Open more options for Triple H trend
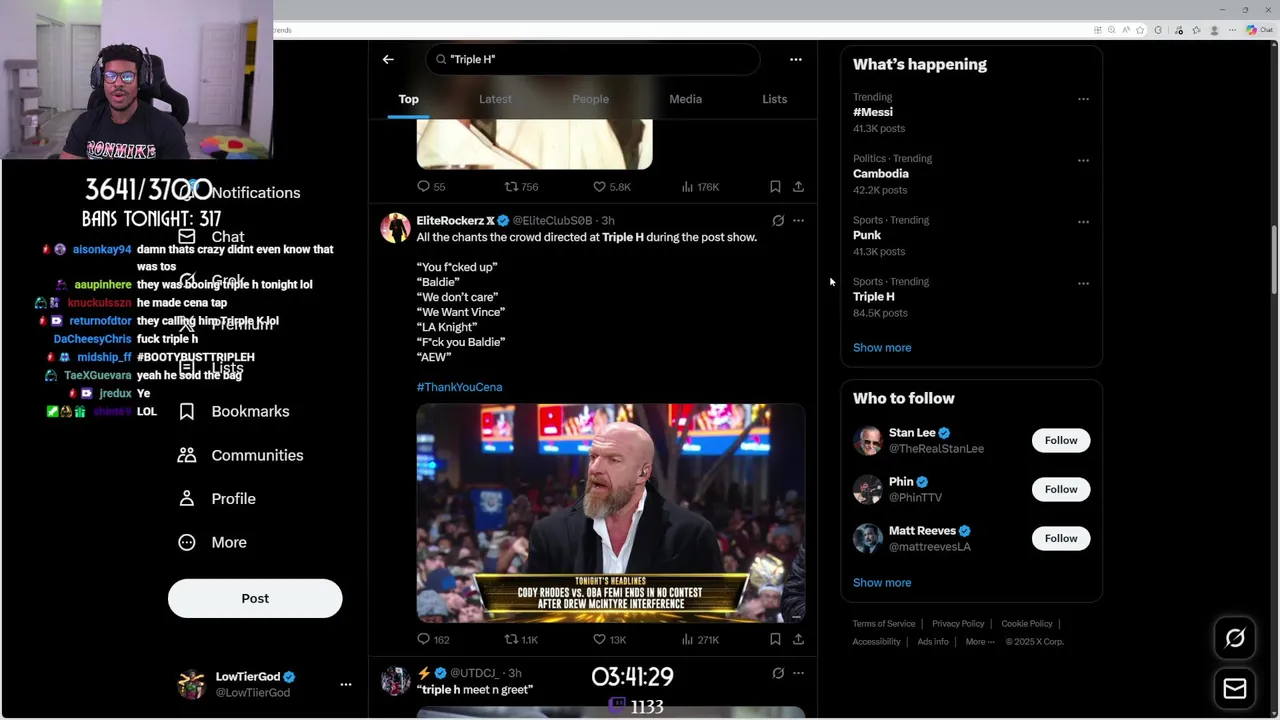Screen dimensions: 1280x720 point(1083,283)
